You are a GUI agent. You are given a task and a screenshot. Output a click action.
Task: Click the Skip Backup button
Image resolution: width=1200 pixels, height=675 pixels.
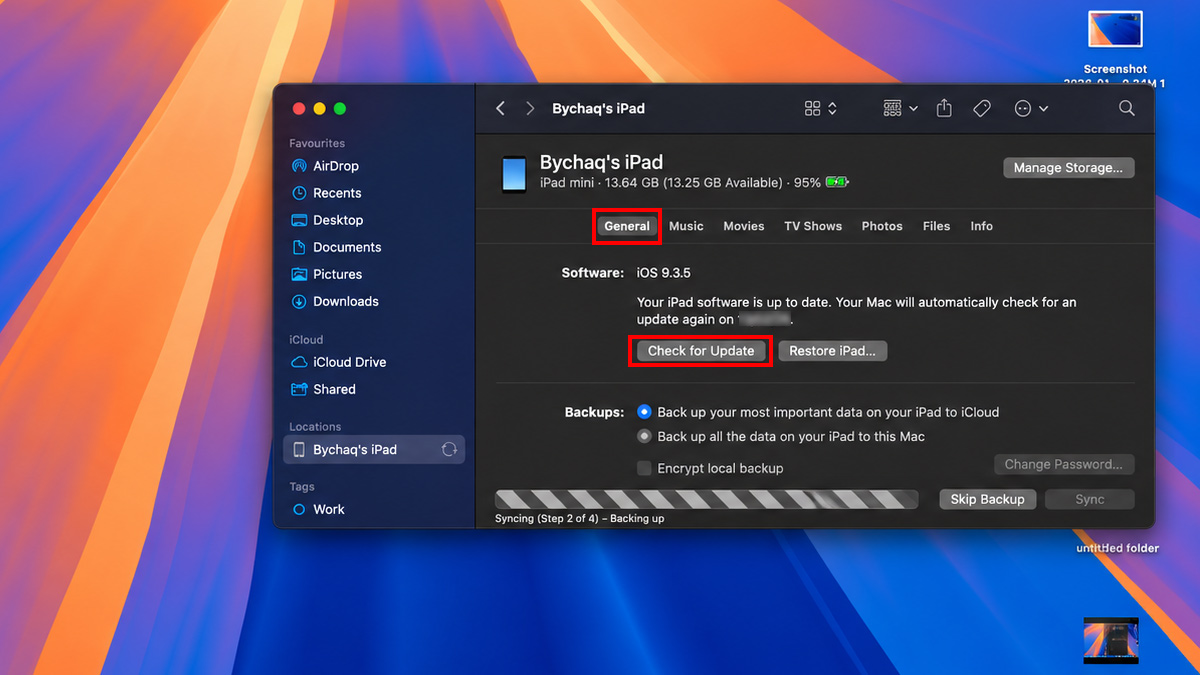click(x=987, y=499)
